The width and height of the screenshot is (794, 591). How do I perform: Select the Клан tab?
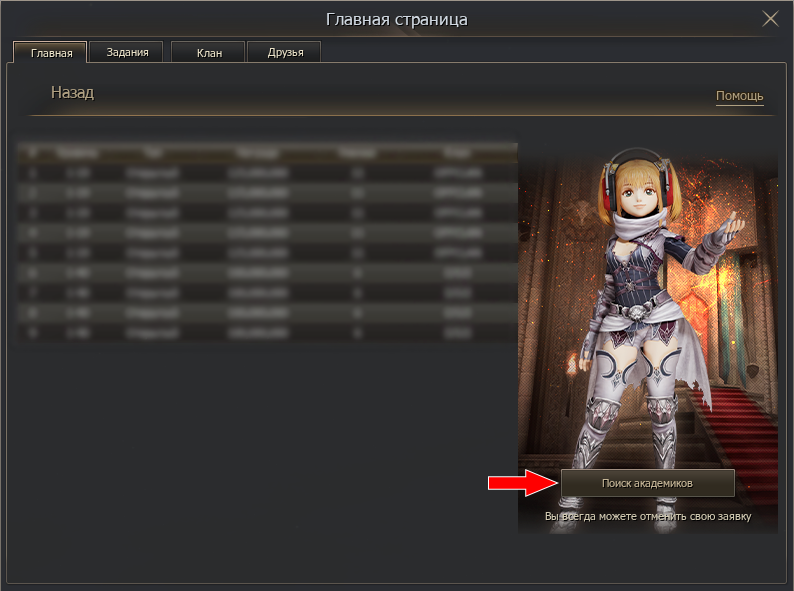pos(209,53)
